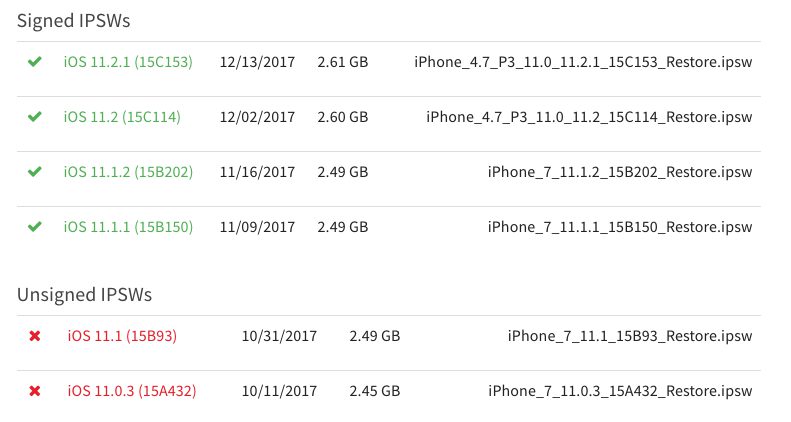Open iOS 11.2 (15C114) link
This screenshot has width=791, height=422.
tap(122, 117)
